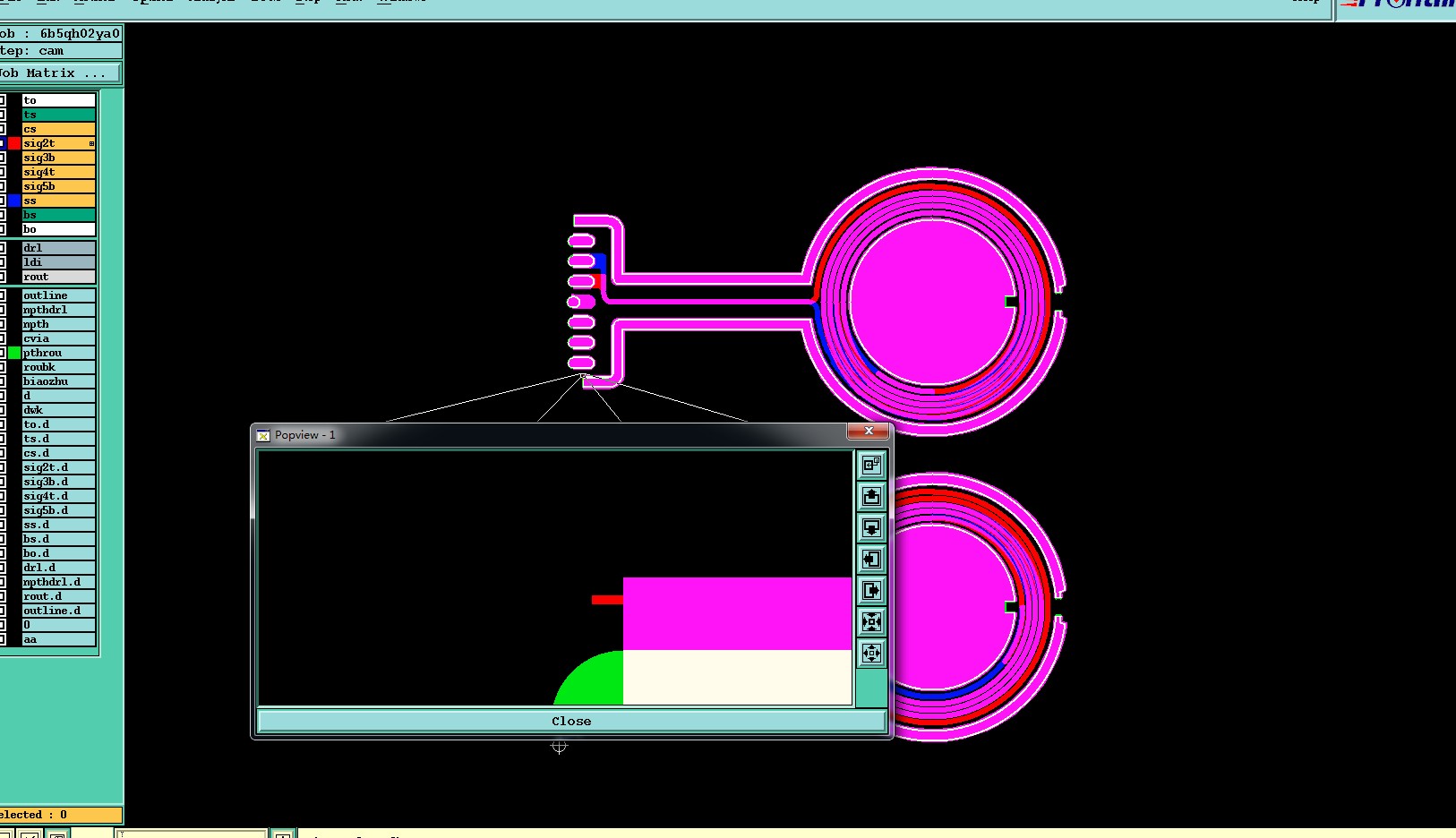The width and height of the screenshot is (1456, 838).
Task: Select layer 'npthdrl' name
Action: coord(58,310)
